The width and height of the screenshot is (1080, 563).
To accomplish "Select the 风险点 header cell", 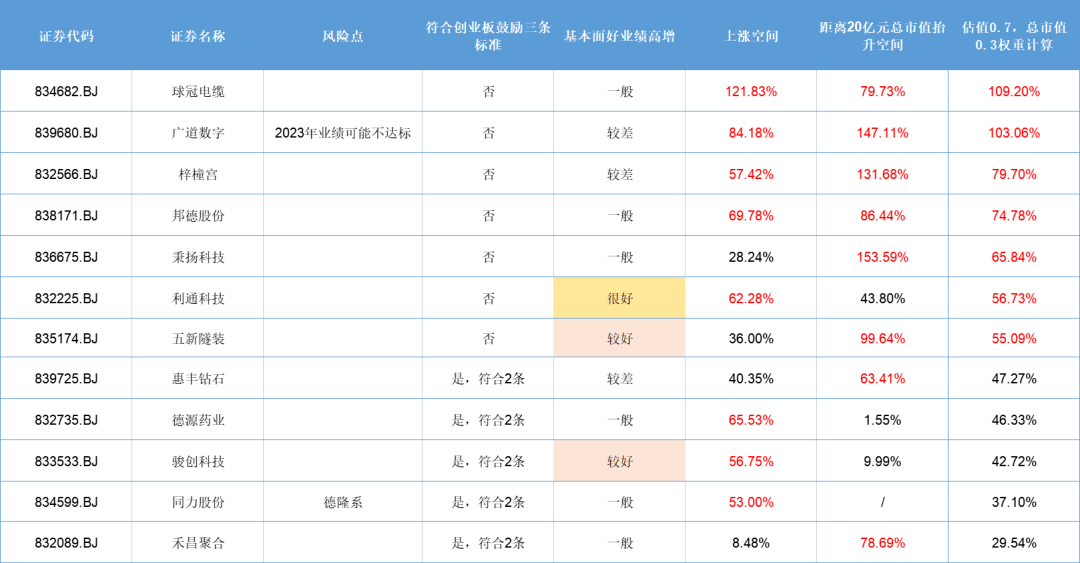I will (x=342, y=36).
